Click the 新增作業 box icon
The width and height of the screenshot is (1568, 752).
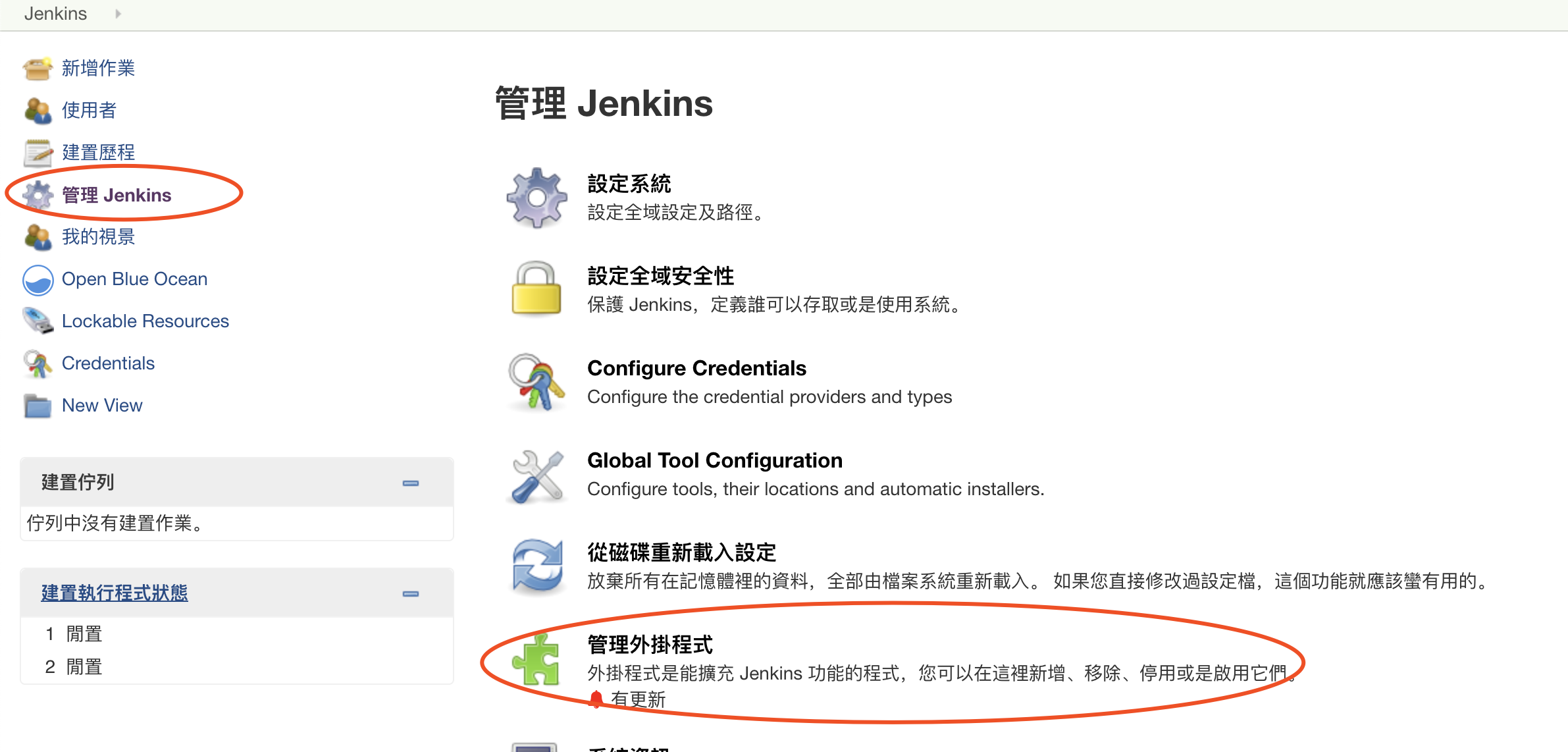pos(38,68)
